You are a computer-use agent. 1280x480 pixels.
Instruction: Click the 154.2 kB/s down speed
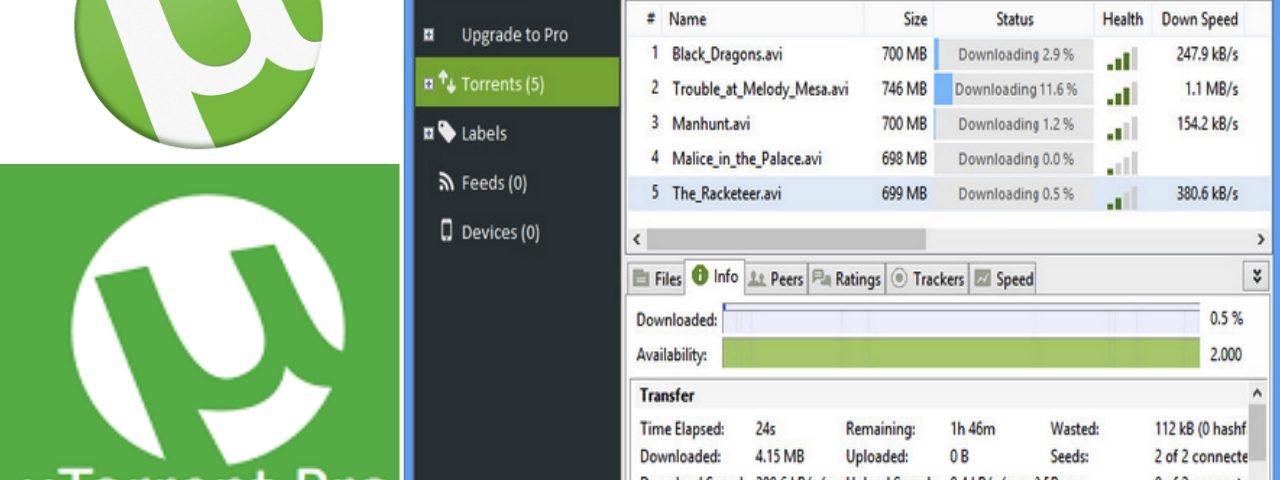(1207, 124)
